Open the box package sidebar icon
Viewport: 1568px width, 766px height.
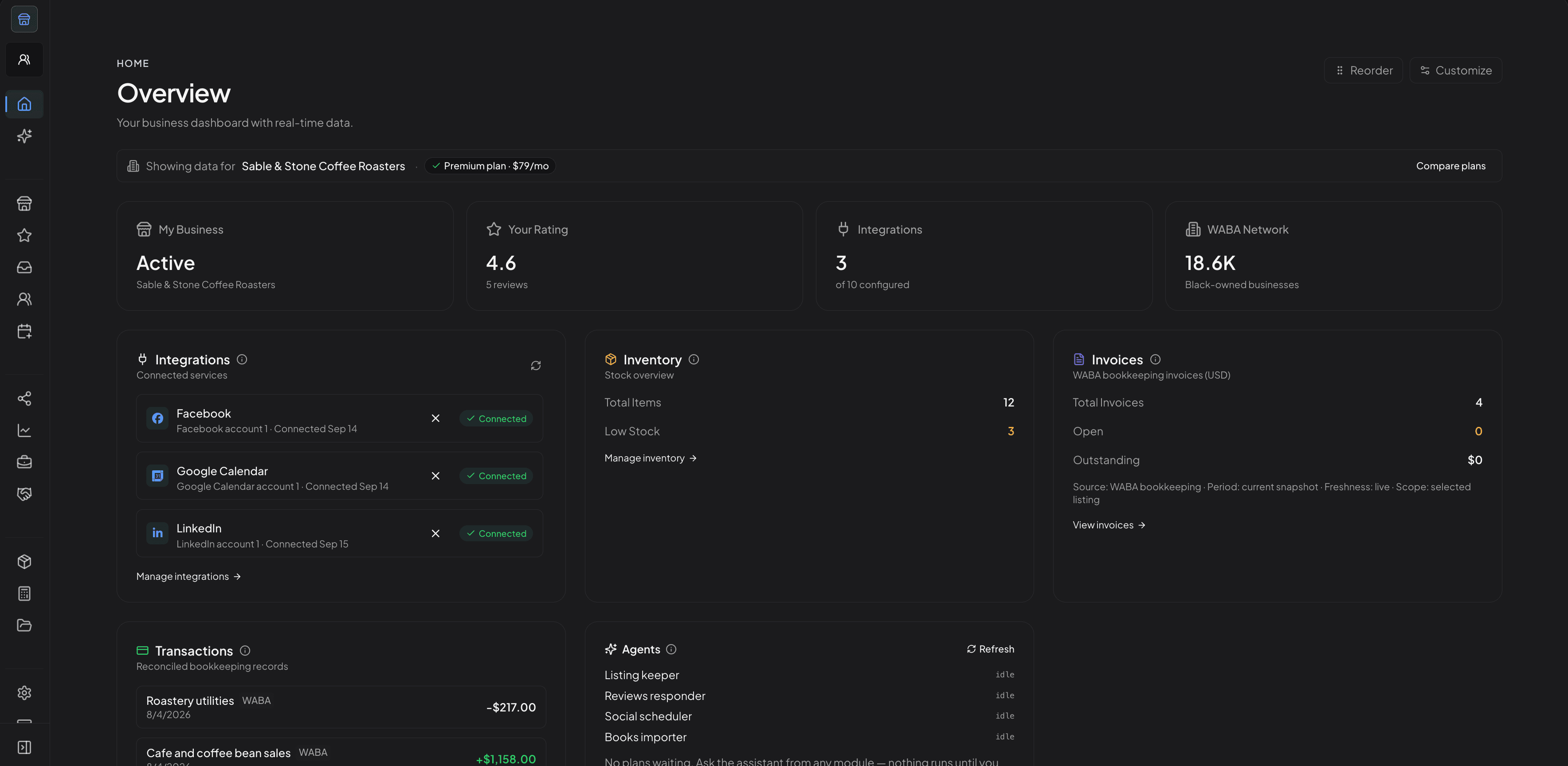point(24,562)
